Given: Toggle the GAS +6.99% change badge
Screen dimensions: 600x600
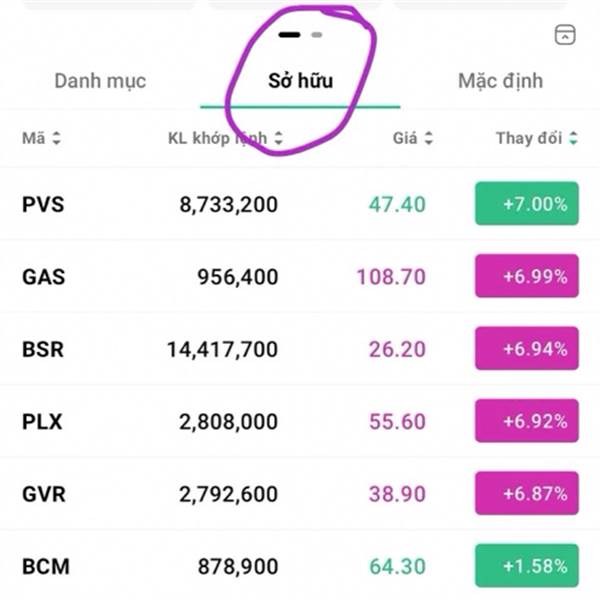Looking at the screenshot, I should (526, 277).
